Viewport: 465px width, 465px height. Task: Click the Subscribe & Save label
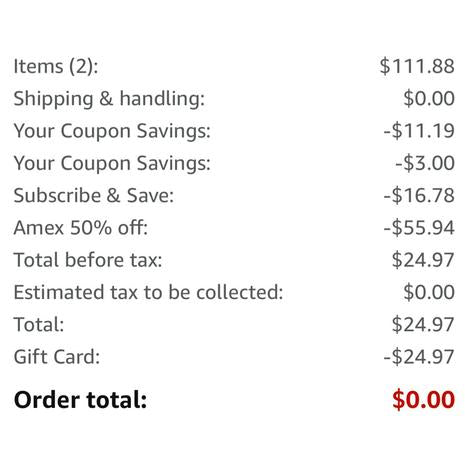point(94,195)
